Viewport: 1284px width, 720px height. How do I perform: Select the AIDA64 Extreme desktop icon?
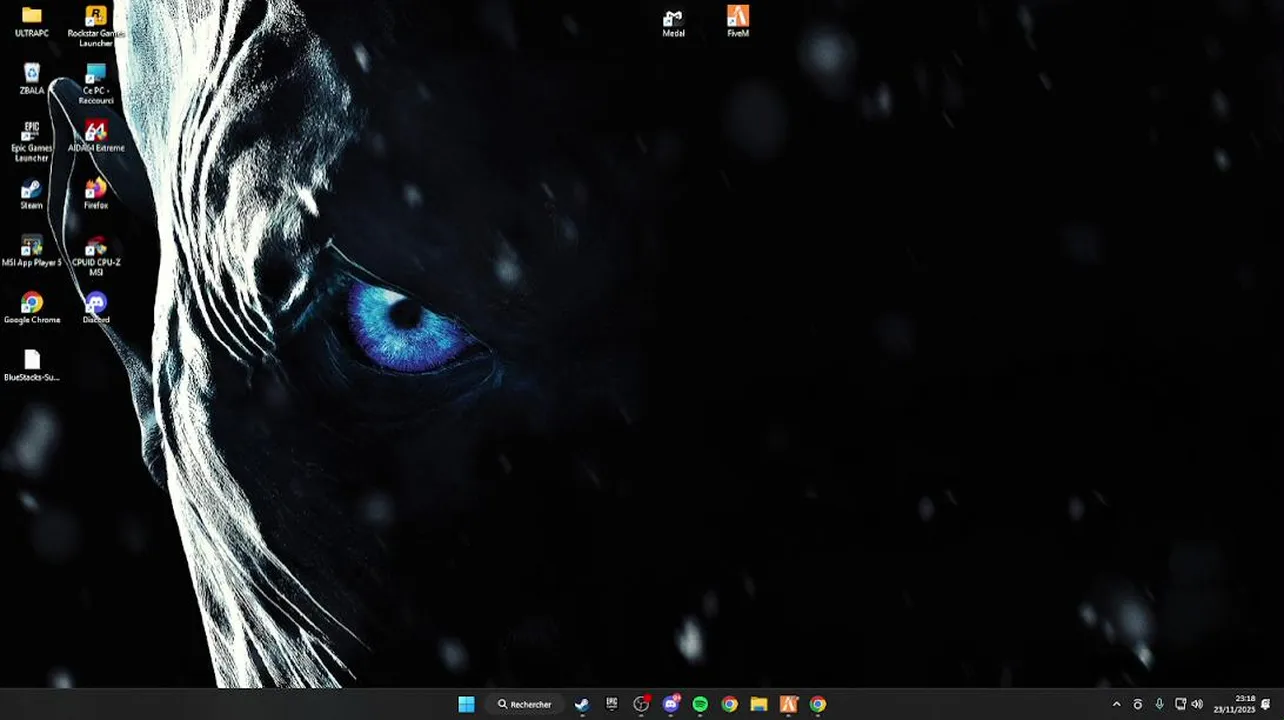(96, 137)
